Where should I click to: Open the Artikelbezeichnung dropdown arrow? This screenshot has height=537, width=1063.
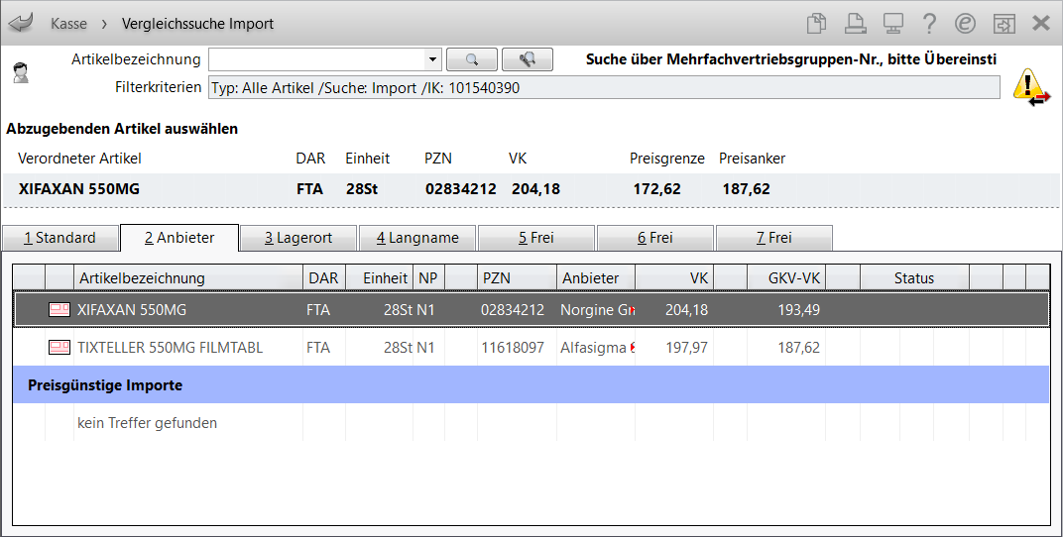pos(433,60)
